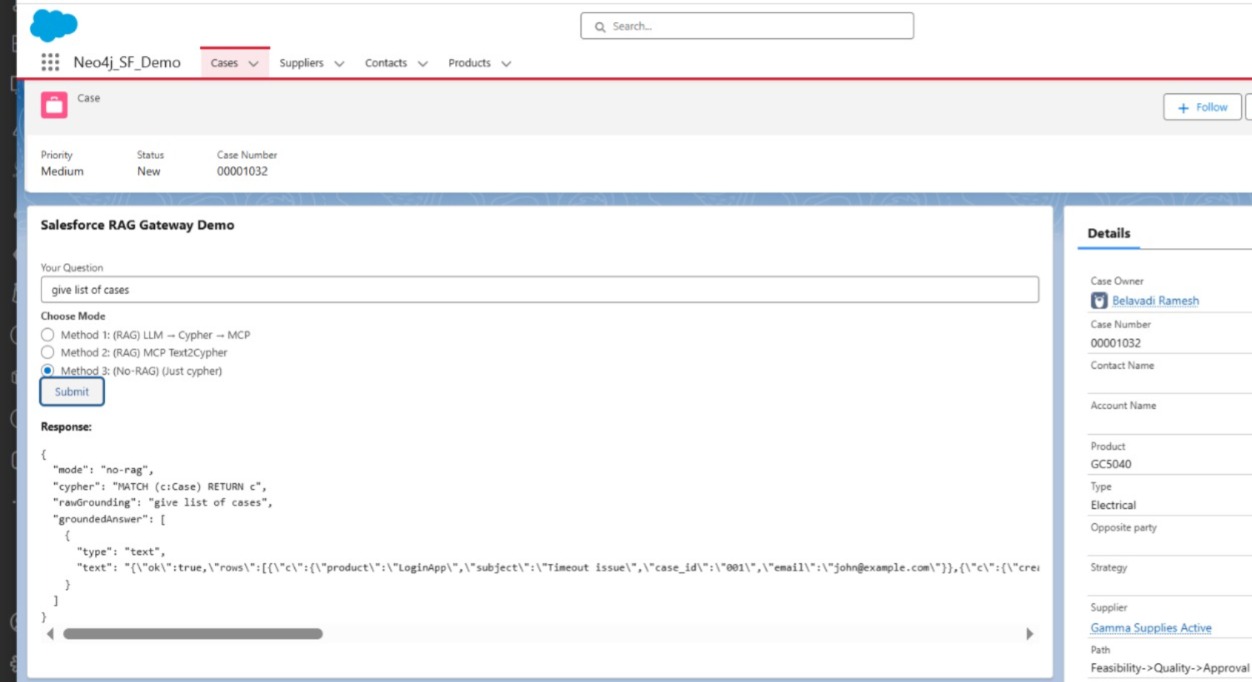Open the Suppliers tab

(301, 63)
